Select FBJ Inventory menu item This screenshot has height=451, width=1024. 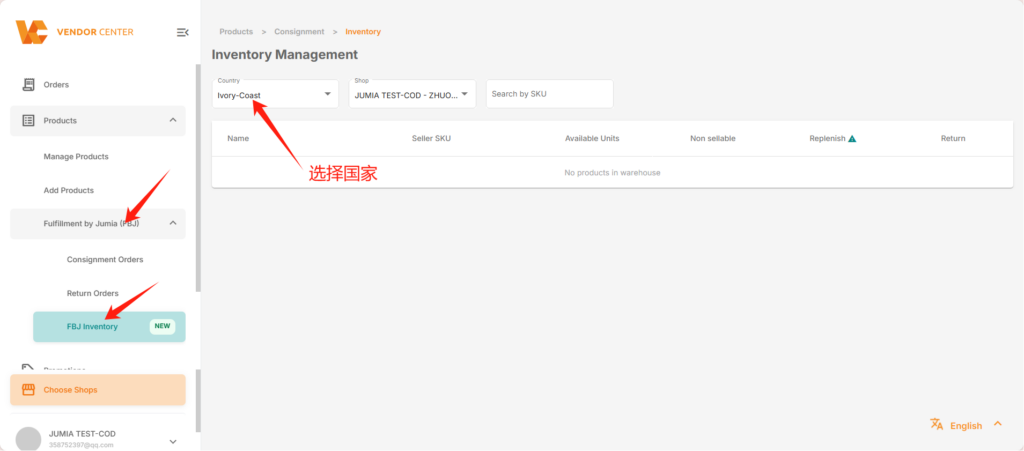(110, 326)
